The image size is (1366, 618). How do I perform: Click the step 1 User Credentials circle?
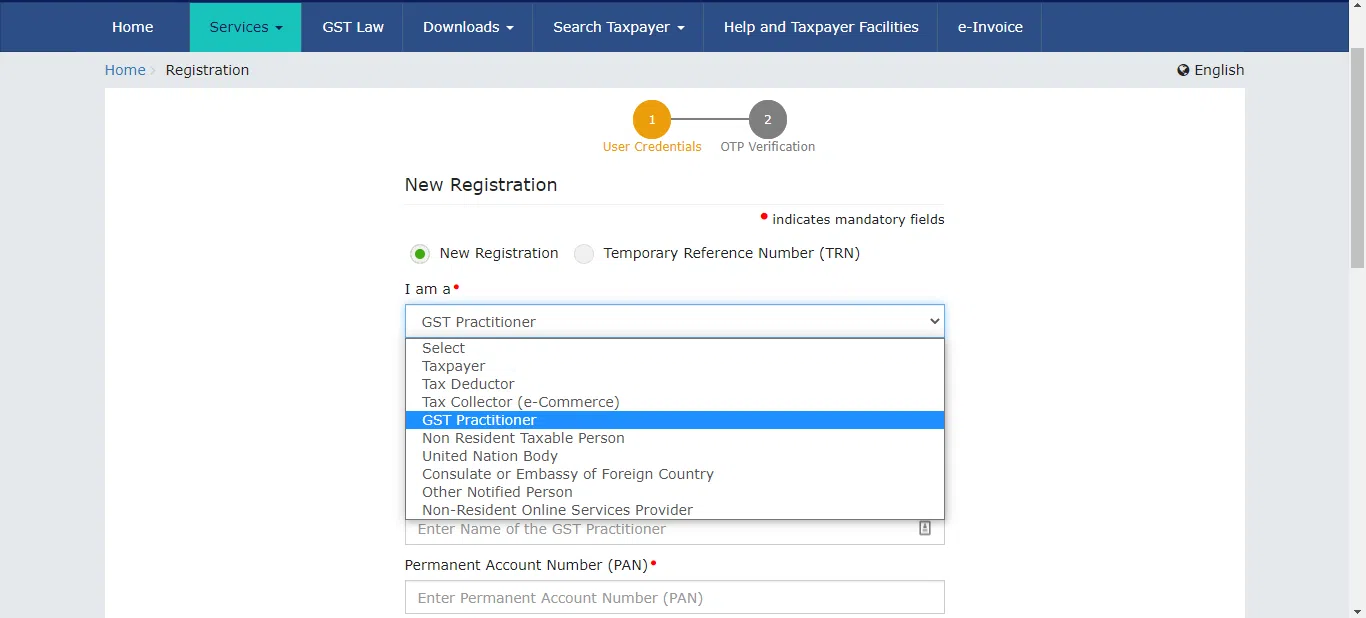coord(652,119)
